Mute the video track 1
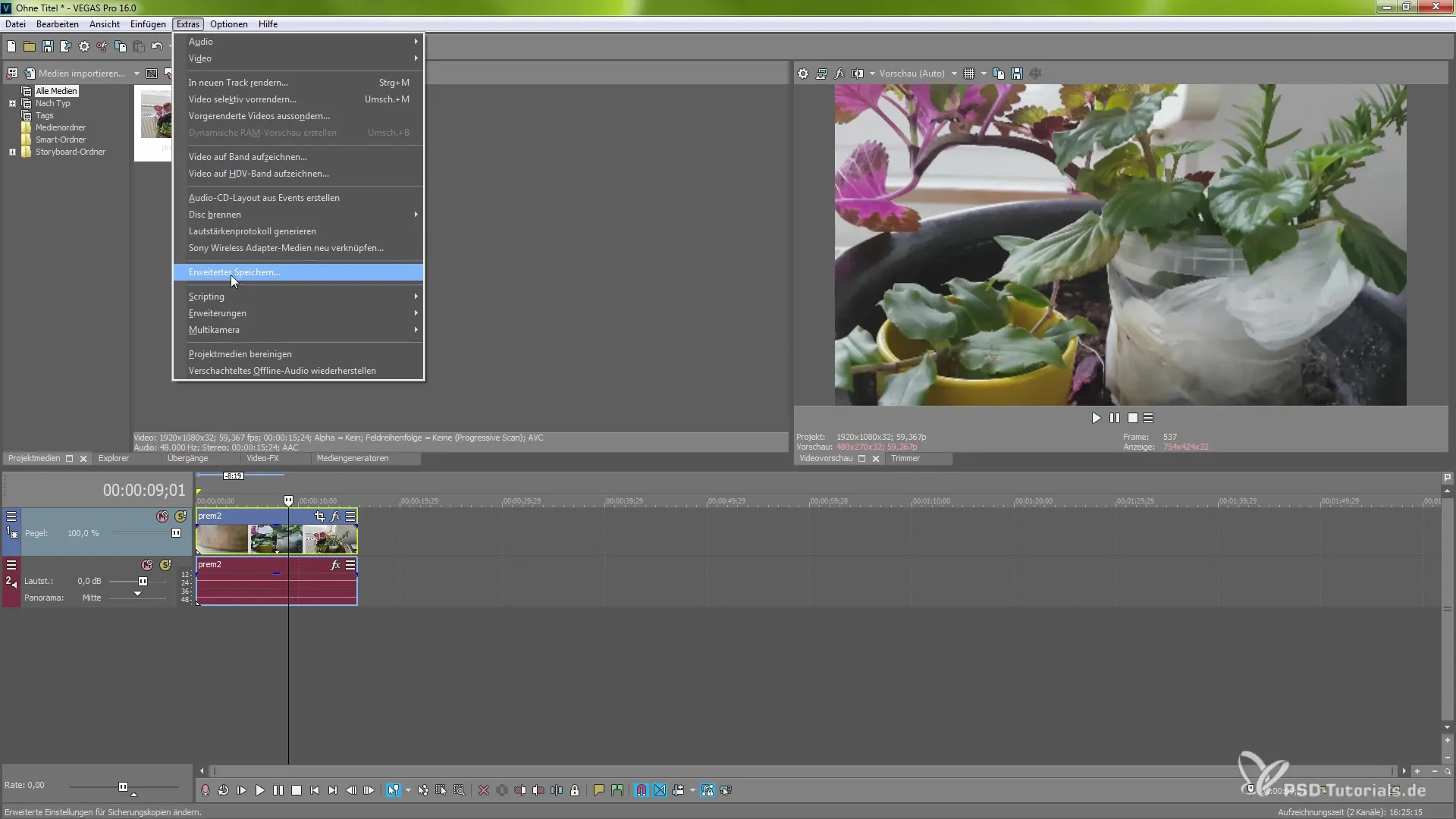The width and height of the screenshot is (1456, 819). click(x=162, y=516)
